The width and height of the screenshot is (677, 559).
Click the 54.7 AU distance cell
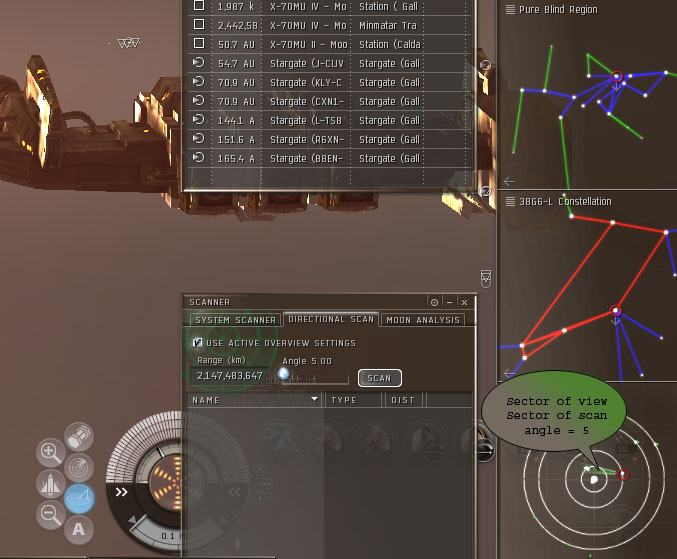click(x=237, y=63)
